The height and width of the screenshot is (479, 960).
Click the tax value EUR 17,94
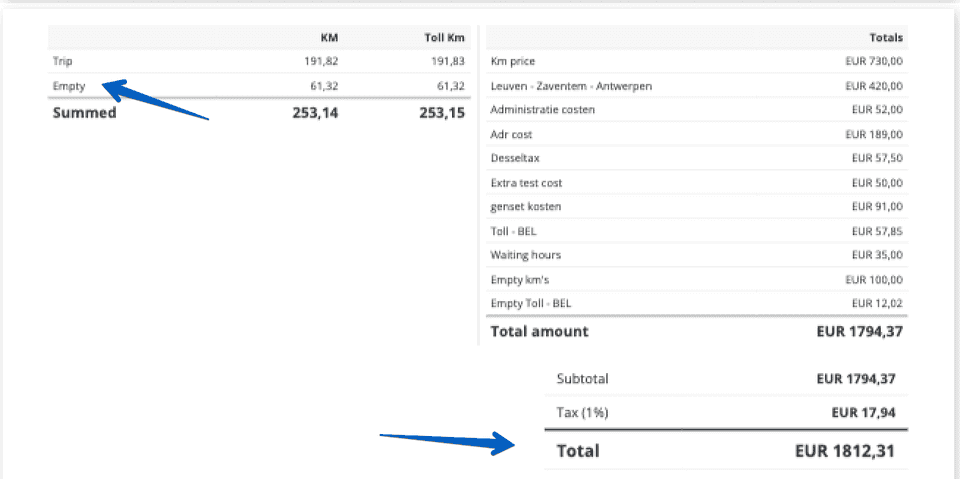(x=863, y=413)
